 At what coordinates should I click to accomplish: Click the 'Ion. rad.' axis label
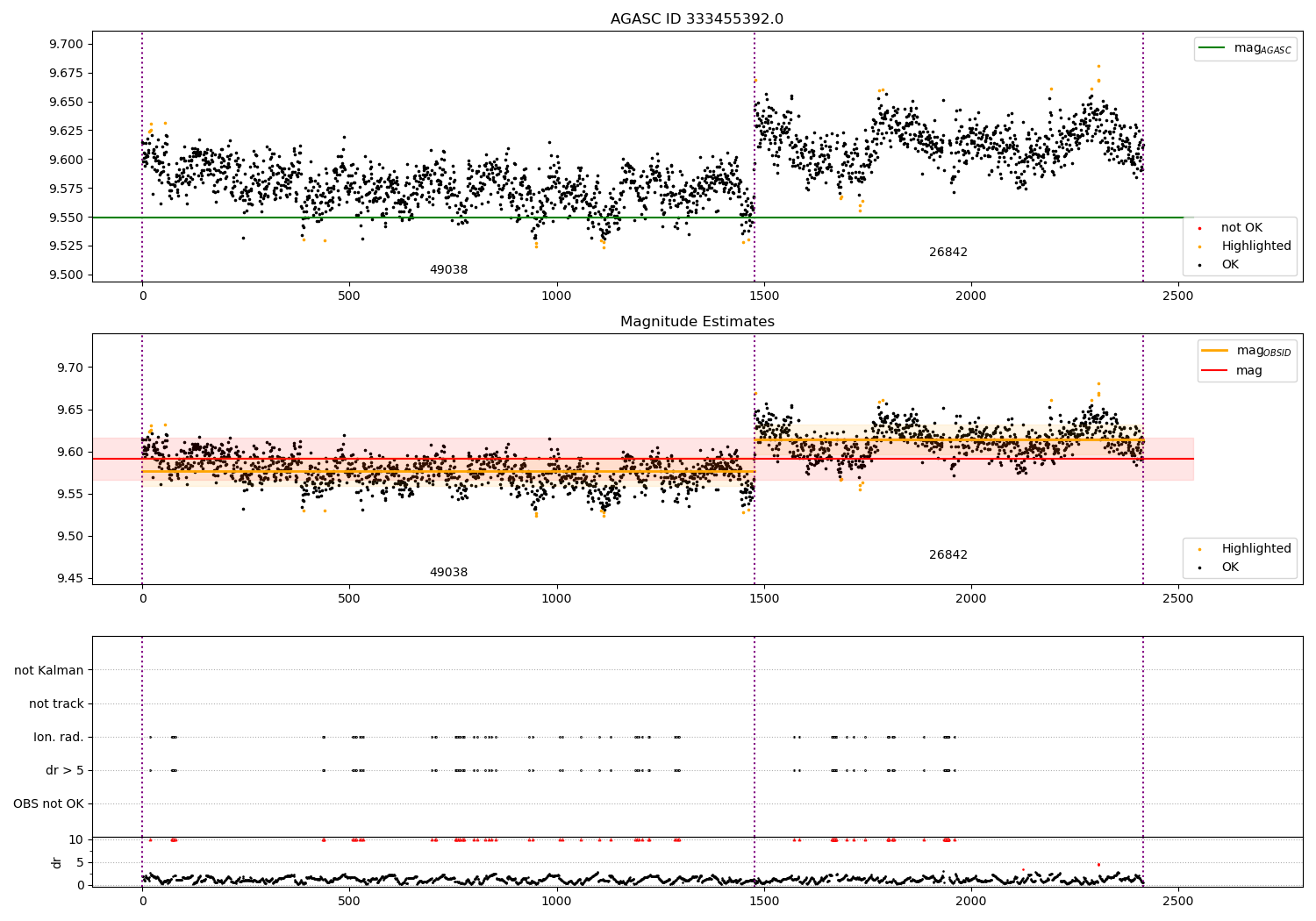pos(59,737)
